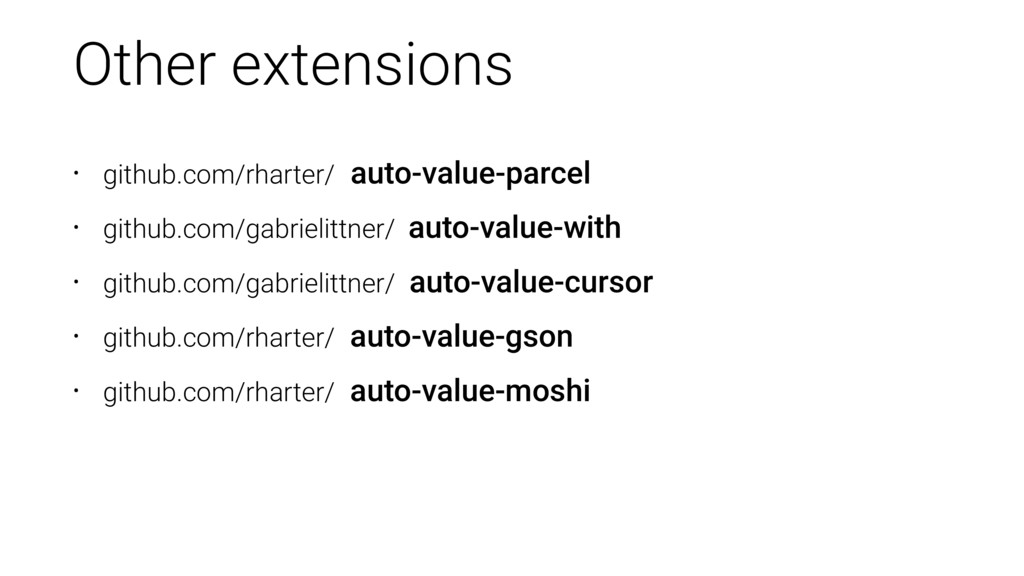Click the bullet beside the auto-value-cursor line
The image size is (1024, 576).
pyautogui.click(x=76, y=282)
